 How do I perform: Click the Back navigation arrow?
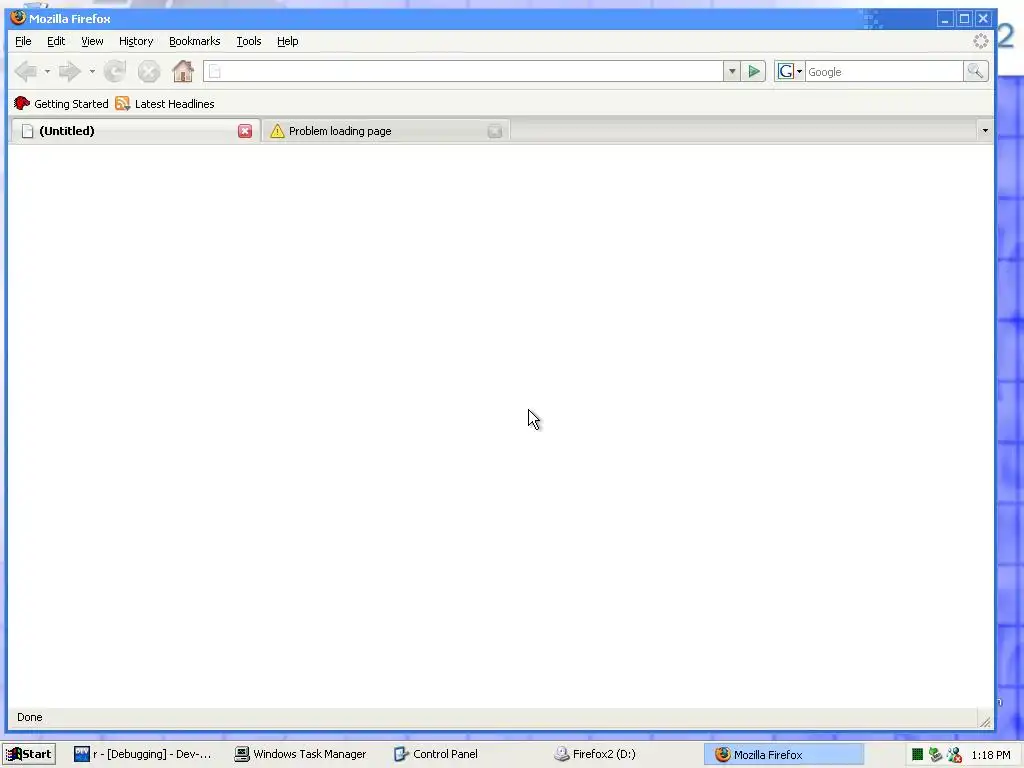point(25,71)
